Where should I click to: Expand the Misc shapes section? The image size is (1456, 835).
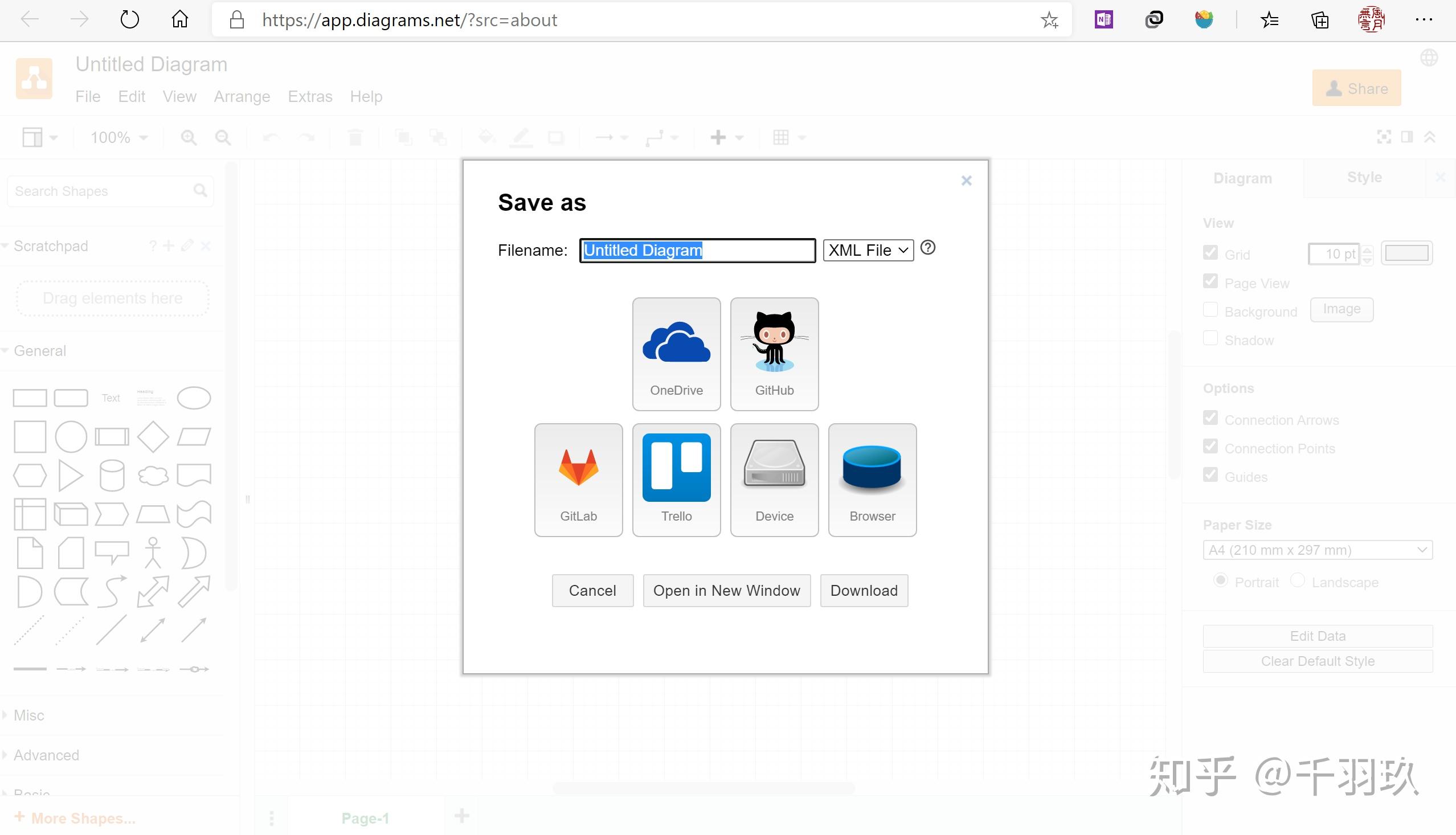click(x=28, y=715)
